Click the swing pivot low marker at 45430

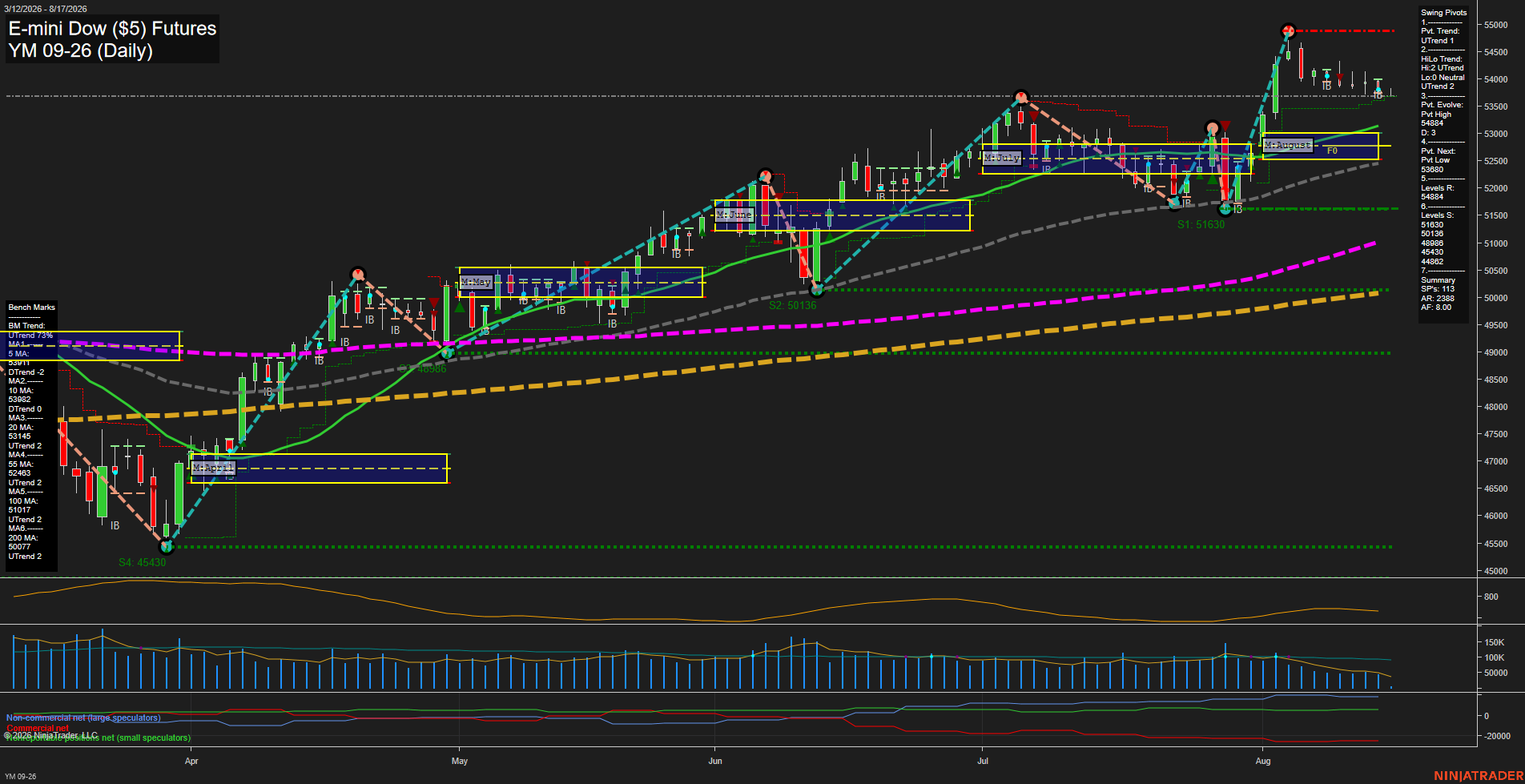point(167,547)
